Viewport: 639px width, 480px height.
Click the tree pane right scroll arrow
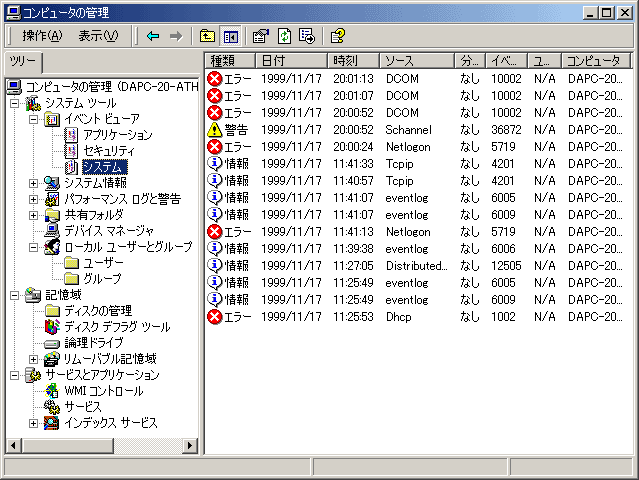189,445
